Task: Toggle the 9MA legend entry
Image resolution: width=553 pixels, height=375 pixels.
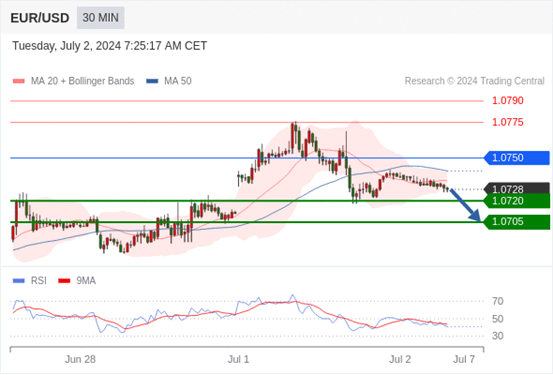Action: (77, 281)
